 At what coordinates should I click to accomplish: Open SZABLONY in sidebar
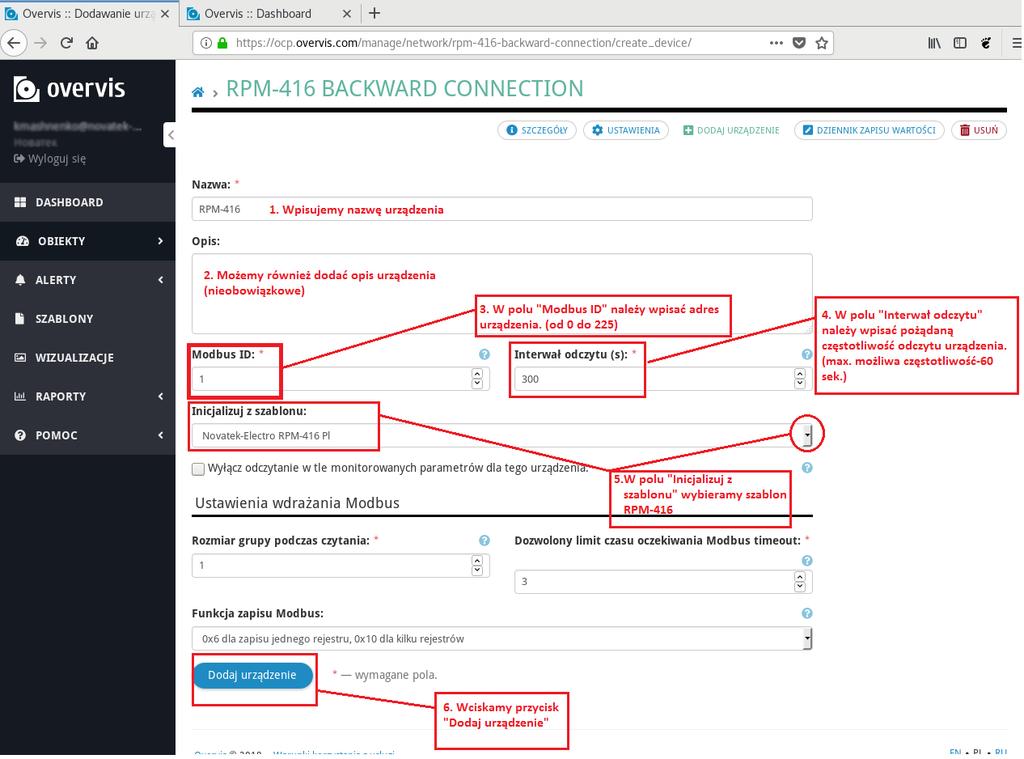coord(88,319)
